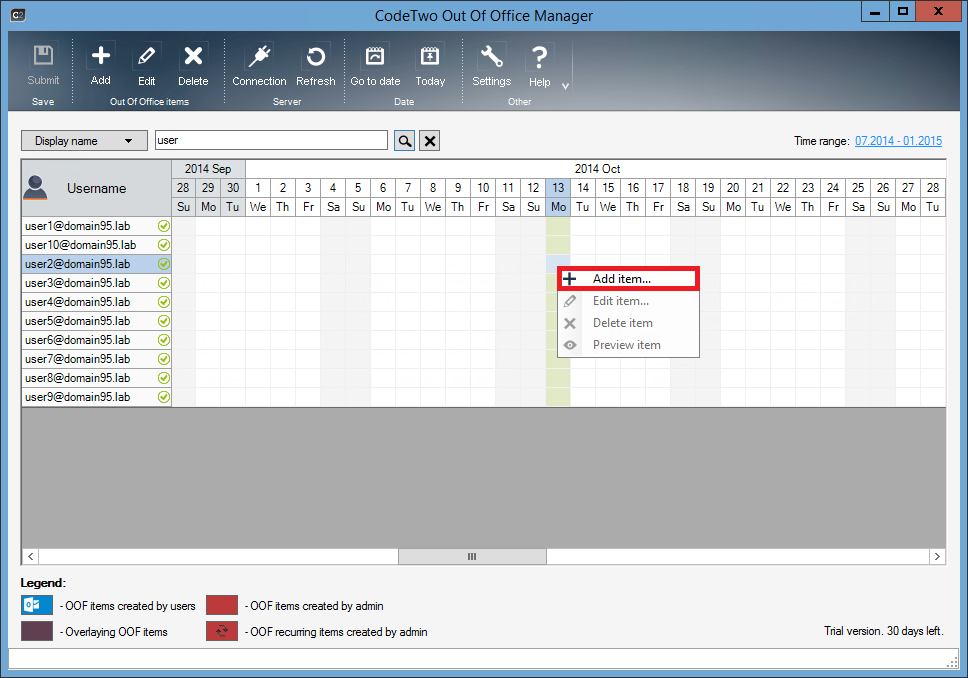Click the green status check for user4@domain95.lab
The height and width of the screenshot is (678, 968).
tap(164, 302)
